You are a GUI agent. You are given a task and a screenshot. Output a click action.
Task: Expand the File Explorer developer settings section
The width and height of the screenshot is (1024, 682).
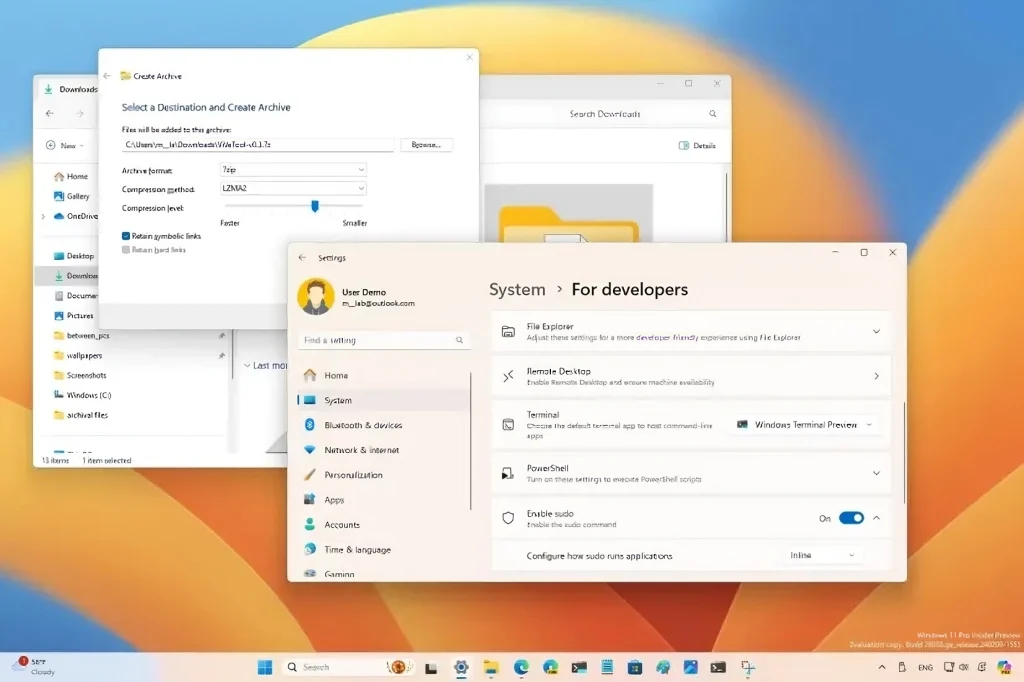(876, 331)
